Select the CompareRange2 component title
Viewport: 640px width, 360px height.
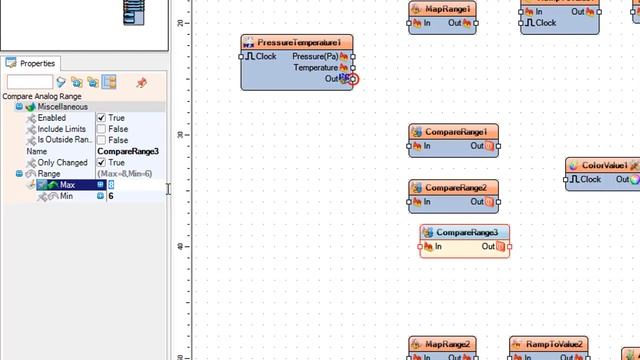[456, 188]
